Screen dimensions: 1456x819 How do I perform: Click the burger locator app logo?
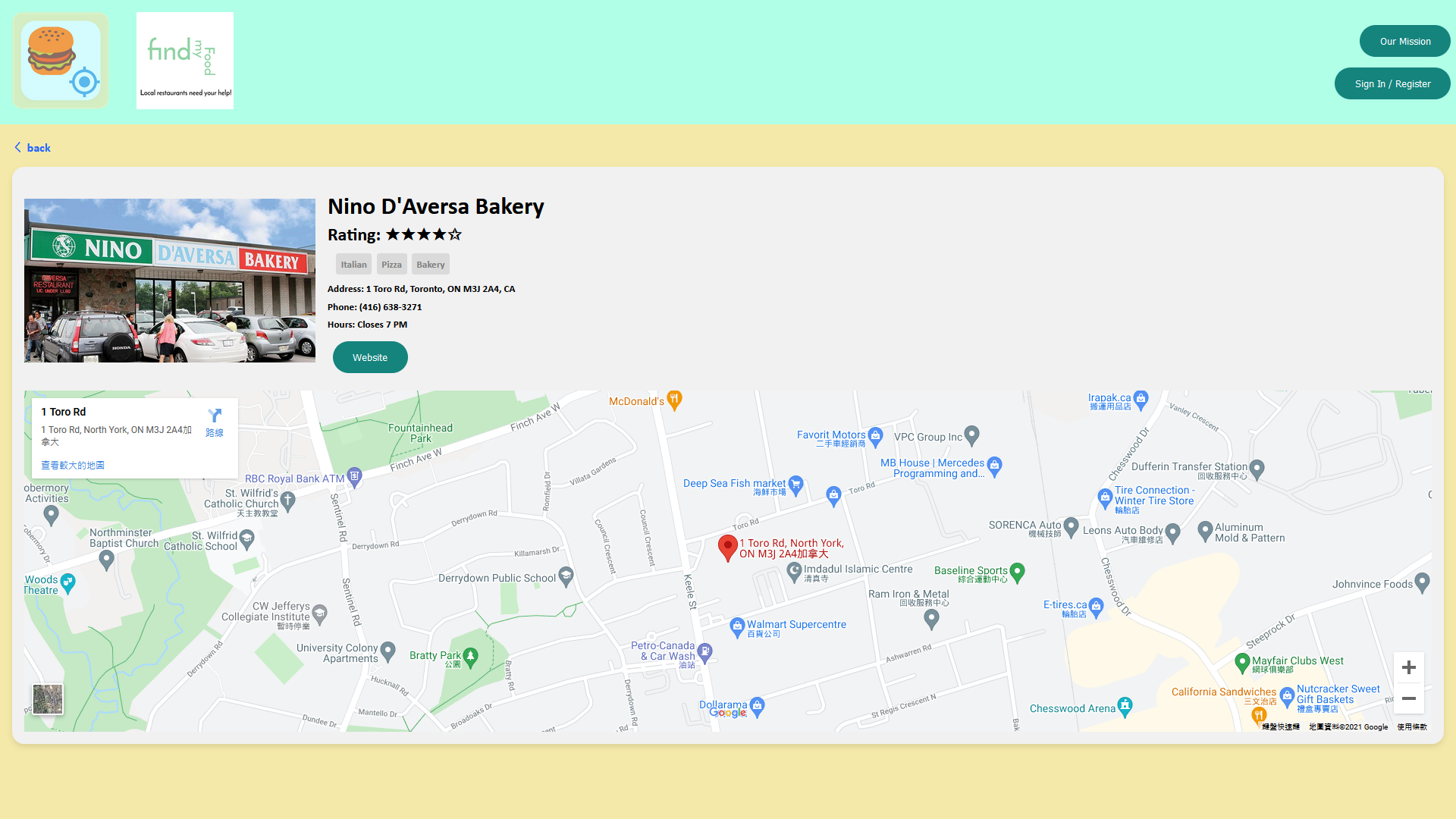(61, 61)
